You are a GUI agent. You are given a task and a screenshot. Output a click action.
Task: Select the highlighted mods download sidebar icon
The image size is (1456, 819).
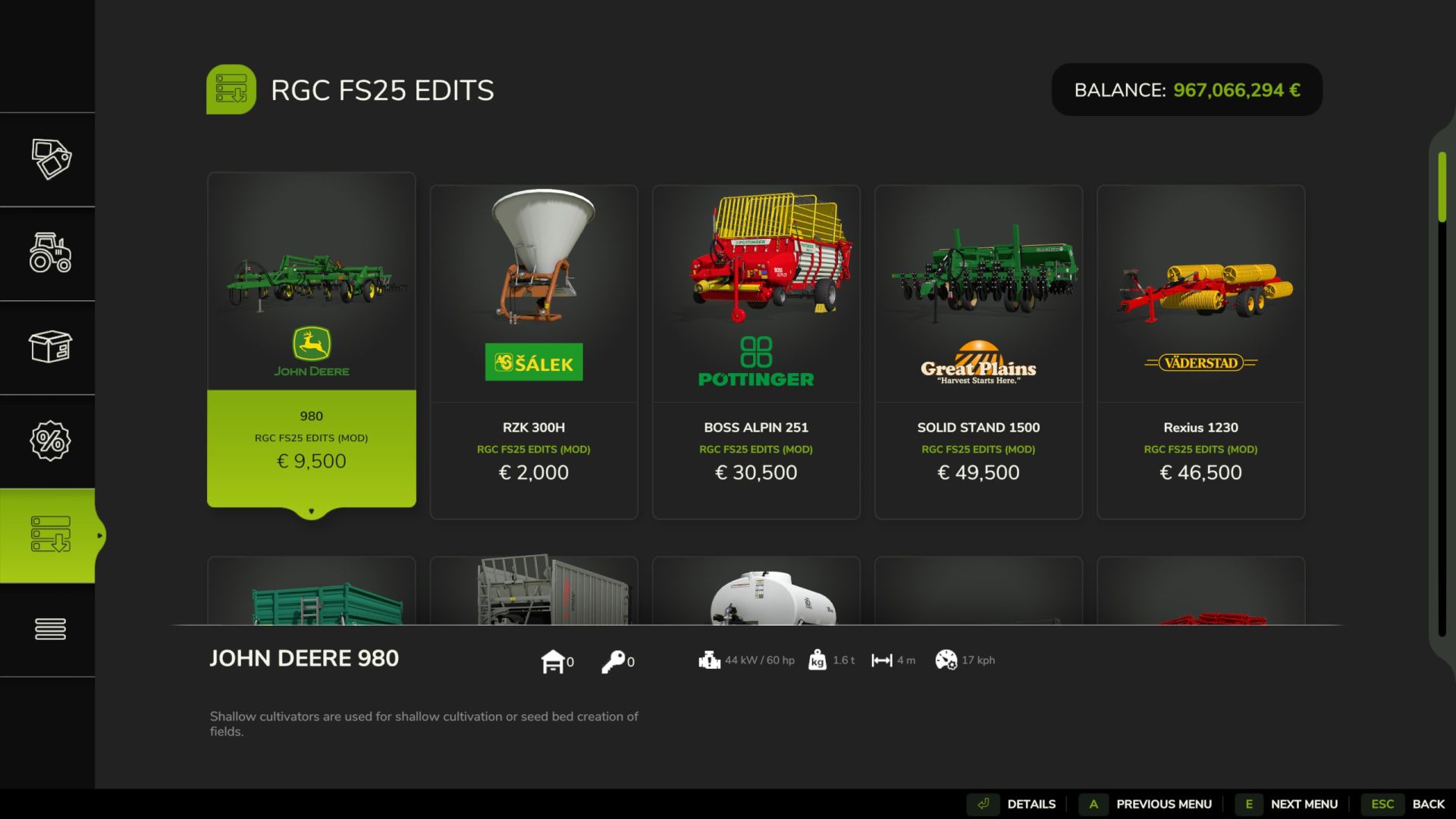point(51,535)
